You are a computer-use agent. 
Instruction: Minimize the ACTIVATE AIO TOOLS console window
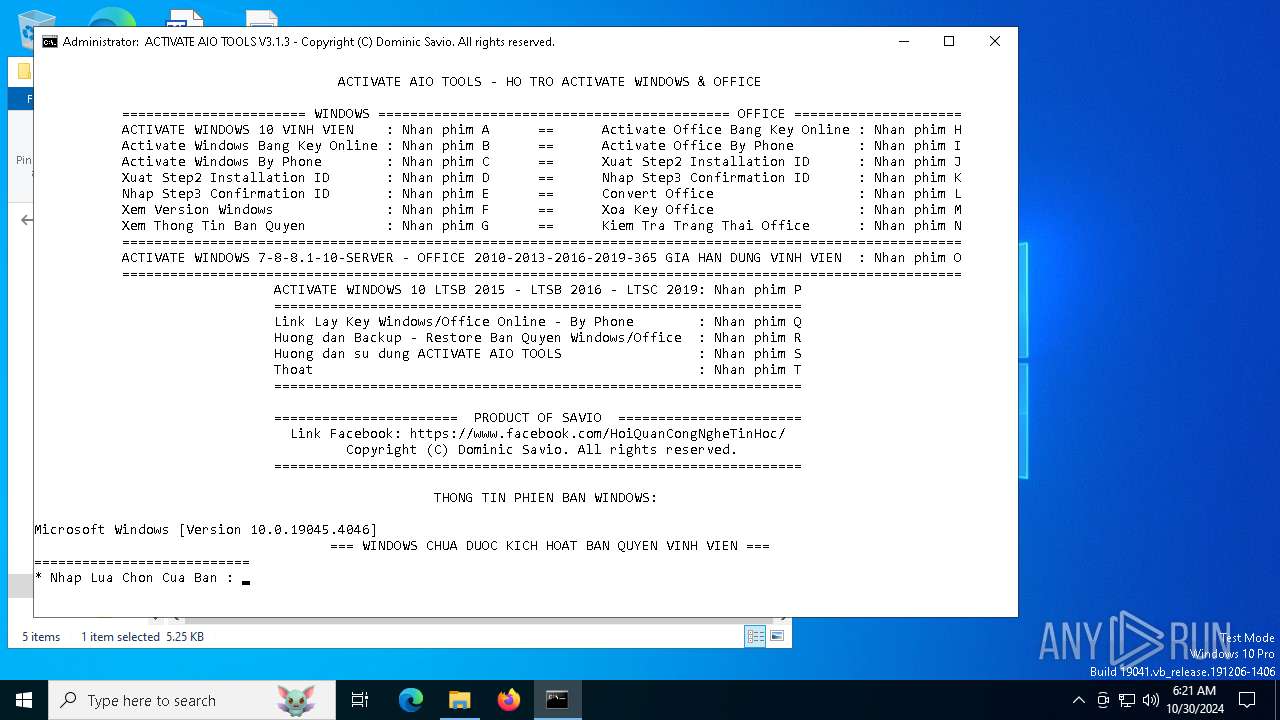pyautogui.click(x=904, y=41)
